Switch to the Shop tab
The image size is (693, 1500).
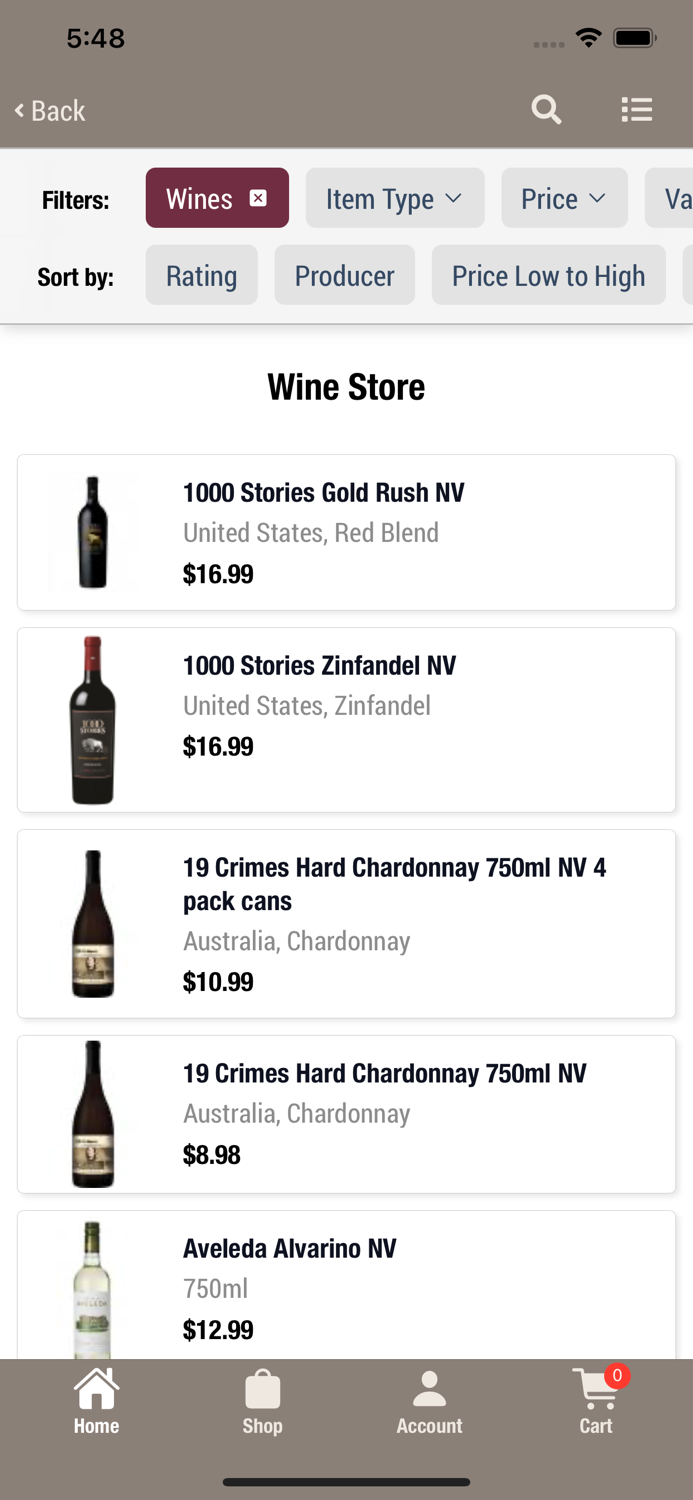tap(262, 1403)
